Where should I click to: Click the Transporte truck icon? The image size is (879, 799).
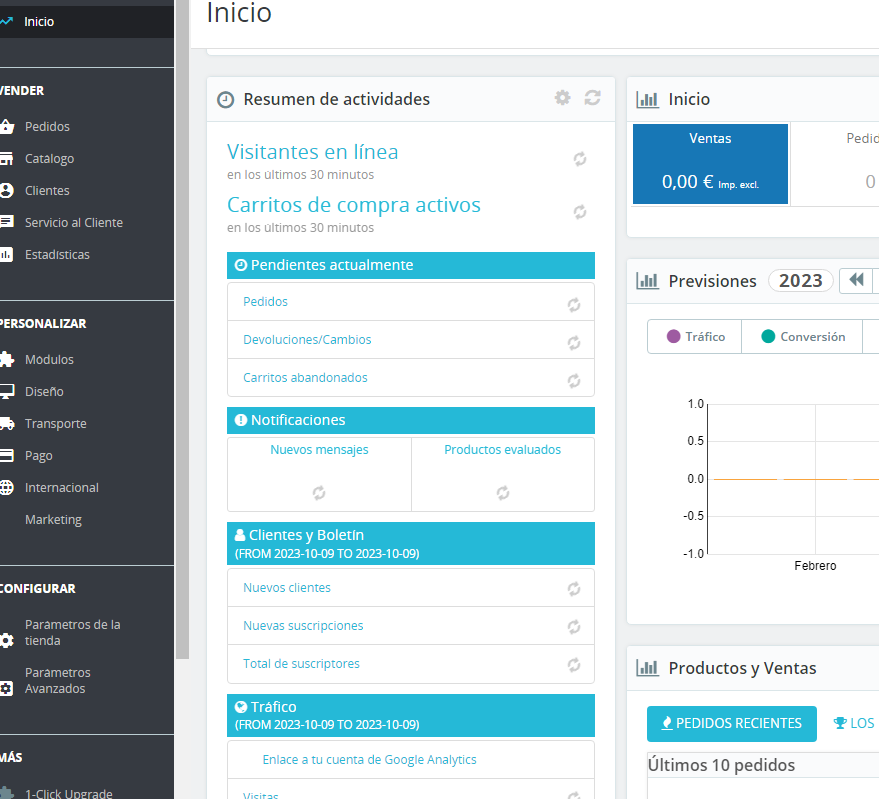6,423
